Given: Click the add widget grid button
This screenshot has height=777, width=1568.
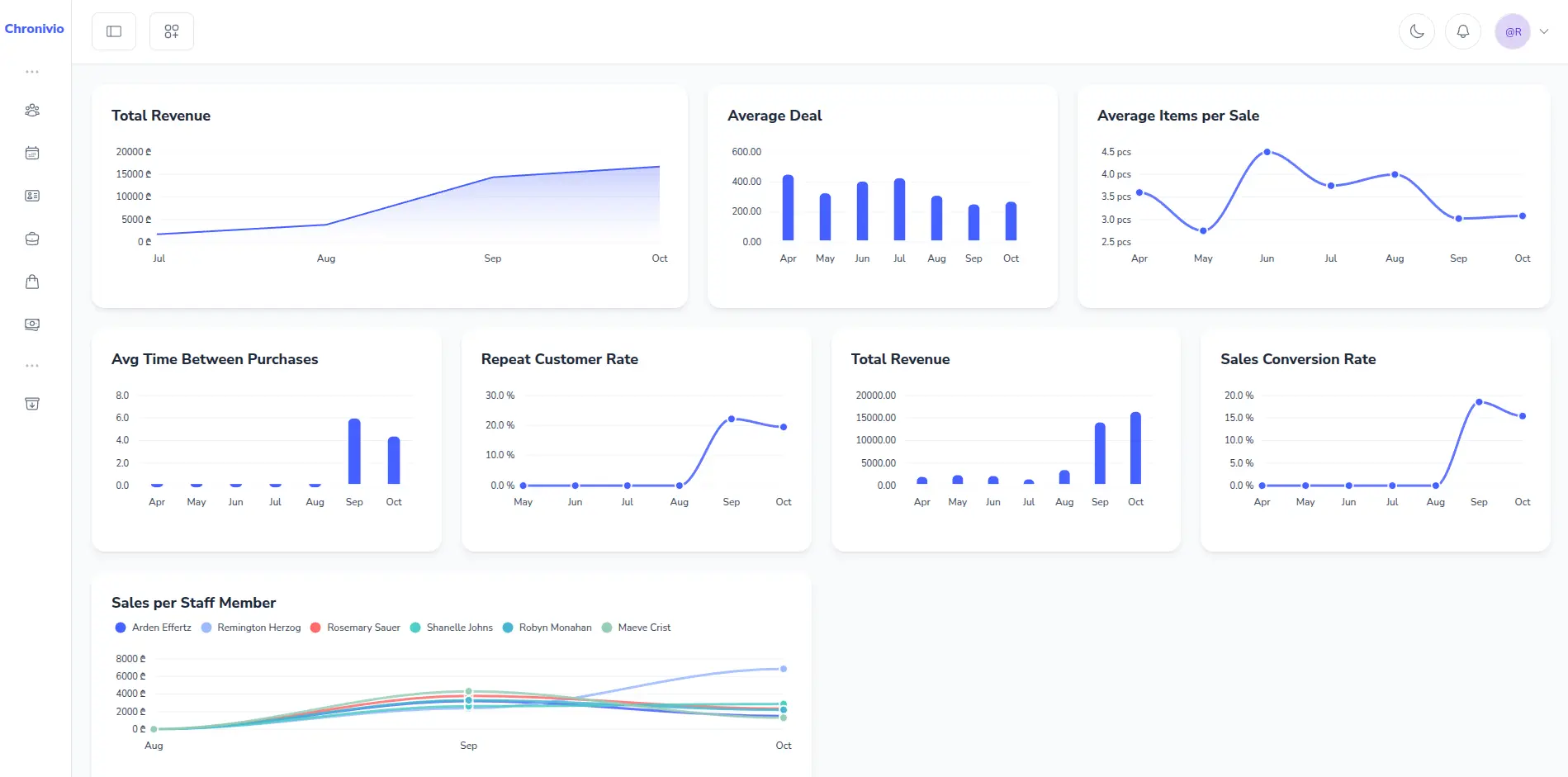Looking at the screenshot, I should tap(172, 32).
